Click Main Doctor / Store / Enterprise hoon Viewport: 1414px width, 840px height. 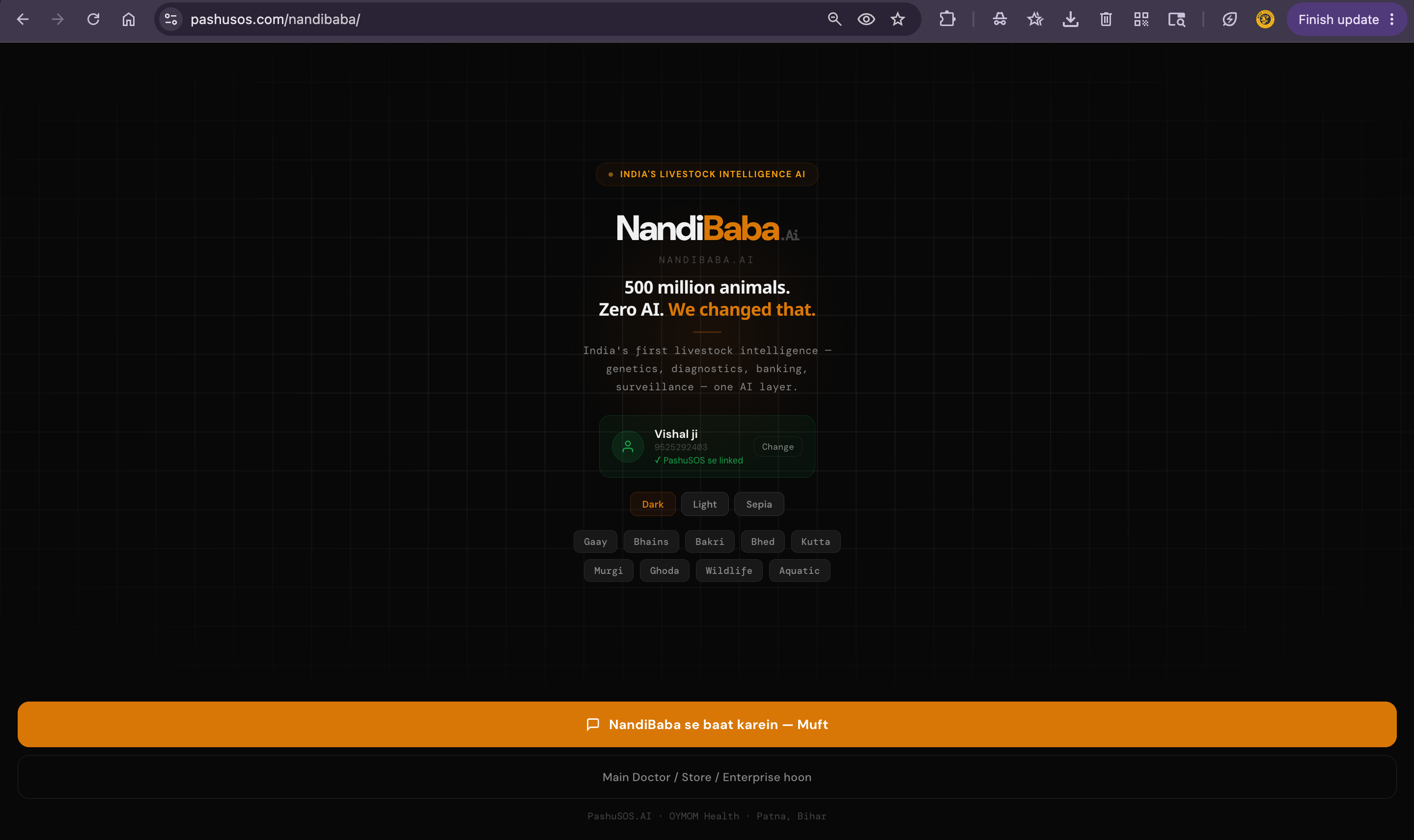pyautogui.click(x=707, y=777)
